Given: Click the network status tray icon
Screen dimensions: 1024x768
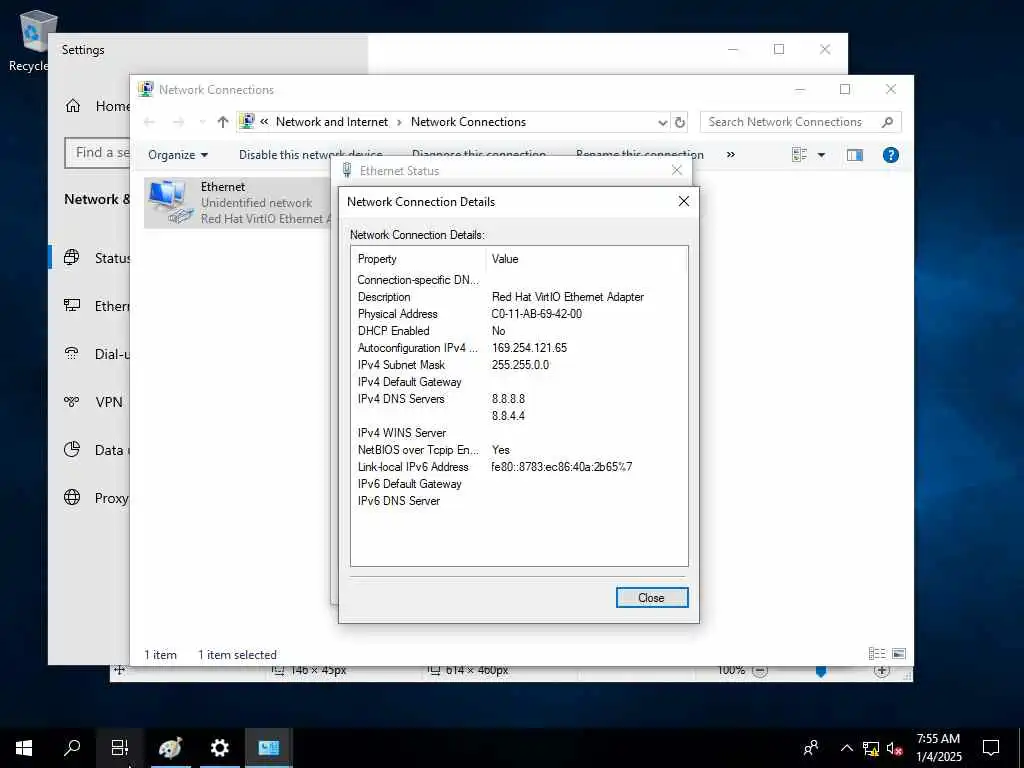Looking at the screenshot, I should [x=871, y=748].
